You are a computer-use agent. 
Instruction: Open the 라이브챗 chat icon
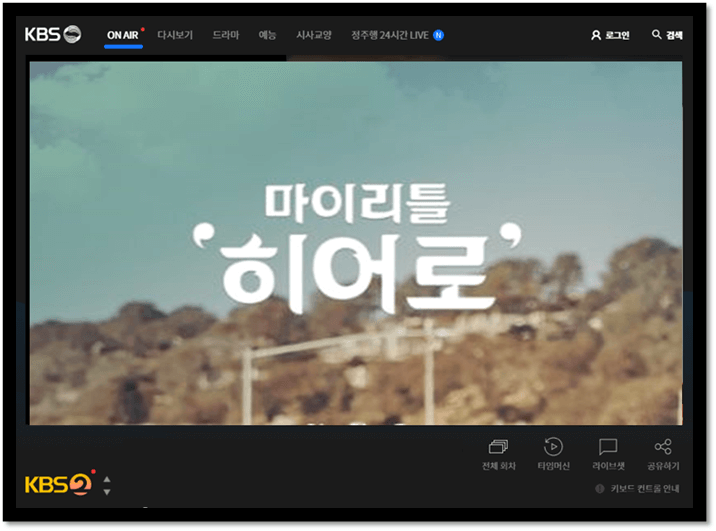608,447
